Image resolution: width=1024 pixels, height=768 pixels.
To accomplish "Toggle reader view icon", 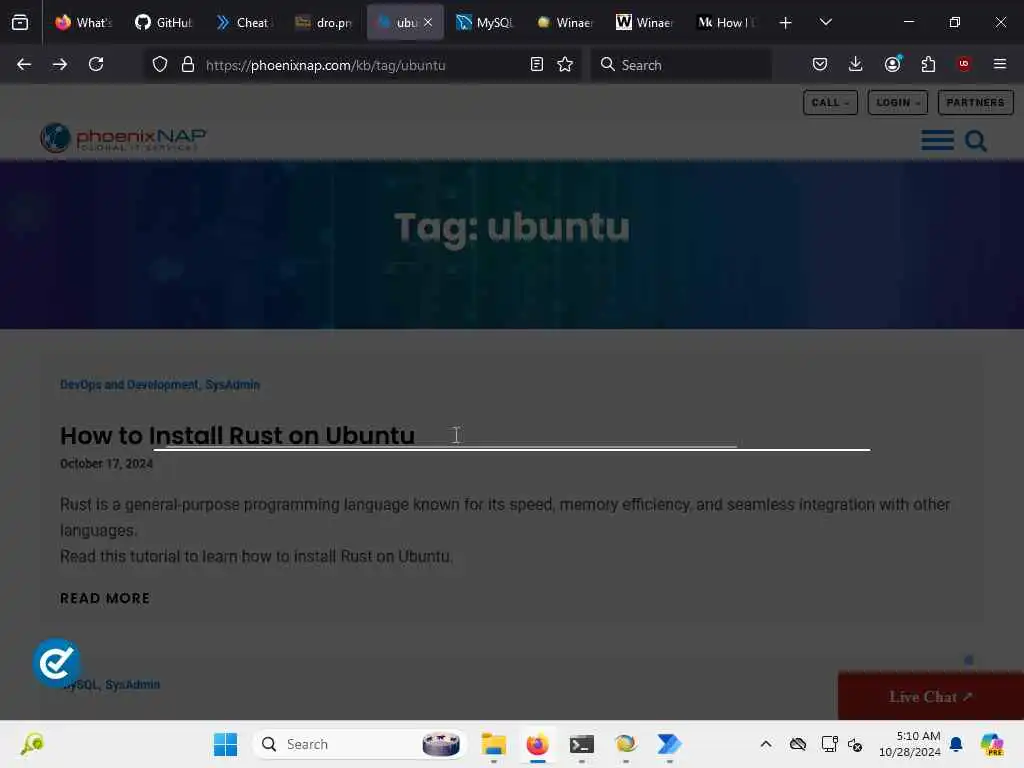I will point(537,64).
